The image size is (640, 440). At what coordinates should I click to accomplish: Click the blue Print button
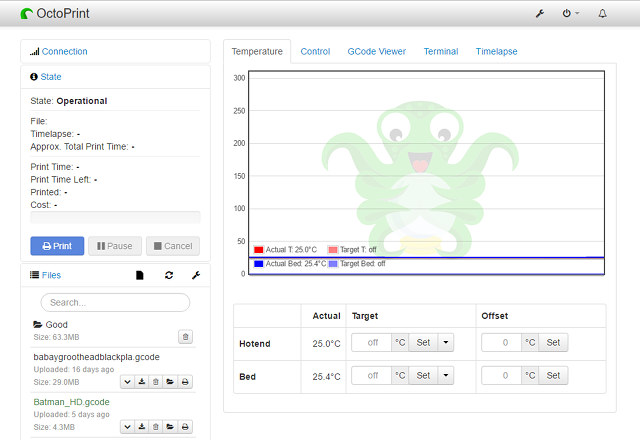(57, 246)
